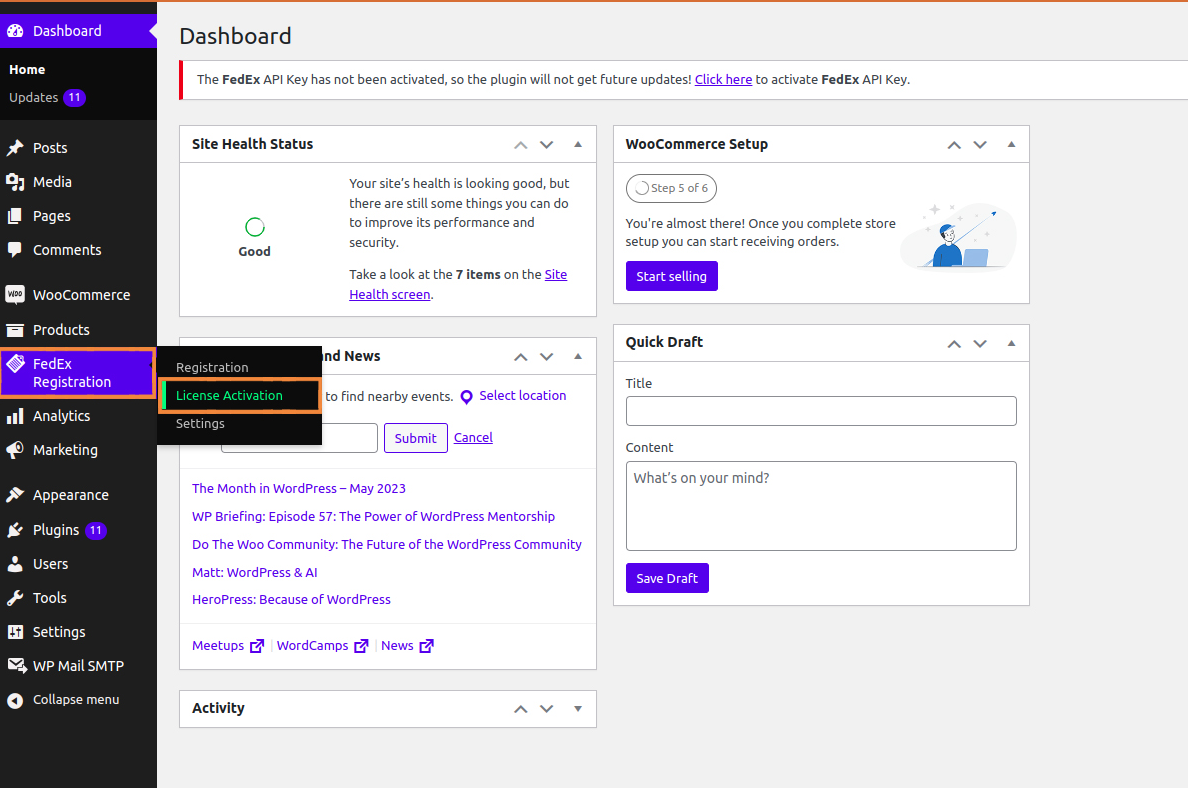Viewport: 1188px width, 788px height.
Task: Click the Media icon in sidebar
Action: pyautogui.click(x=15, y=182)
